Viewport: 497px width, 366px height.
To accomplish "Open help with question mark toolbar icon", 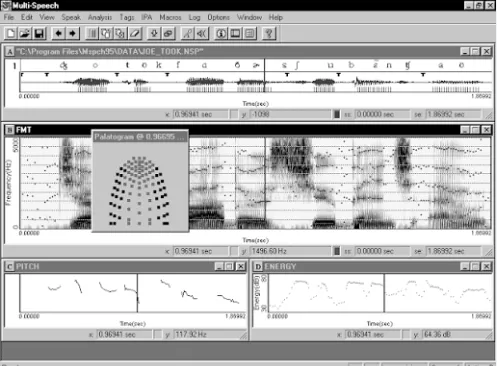I will (269, 33).
